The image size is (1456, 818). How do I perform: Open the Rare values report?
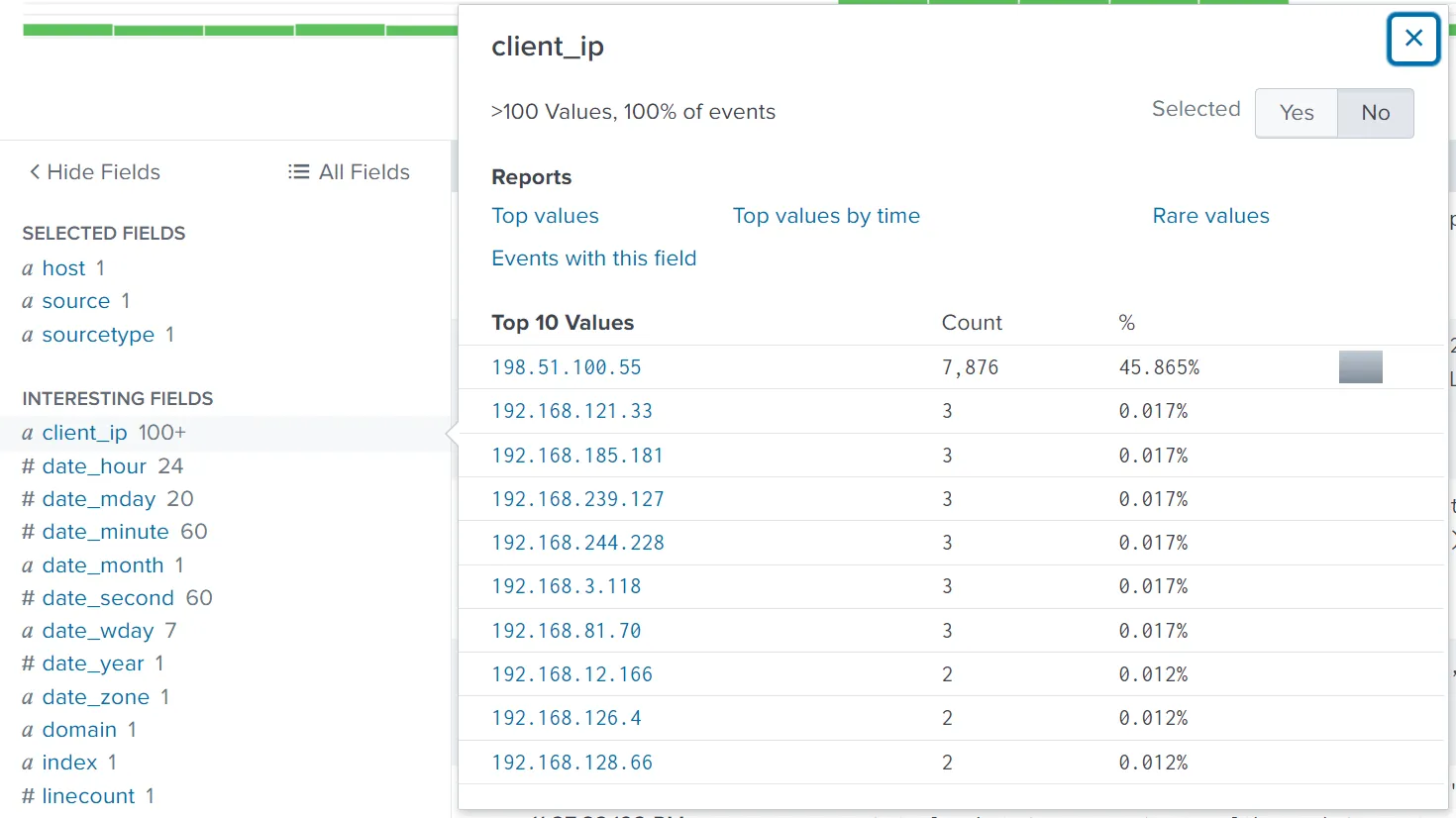(1210, 216)
